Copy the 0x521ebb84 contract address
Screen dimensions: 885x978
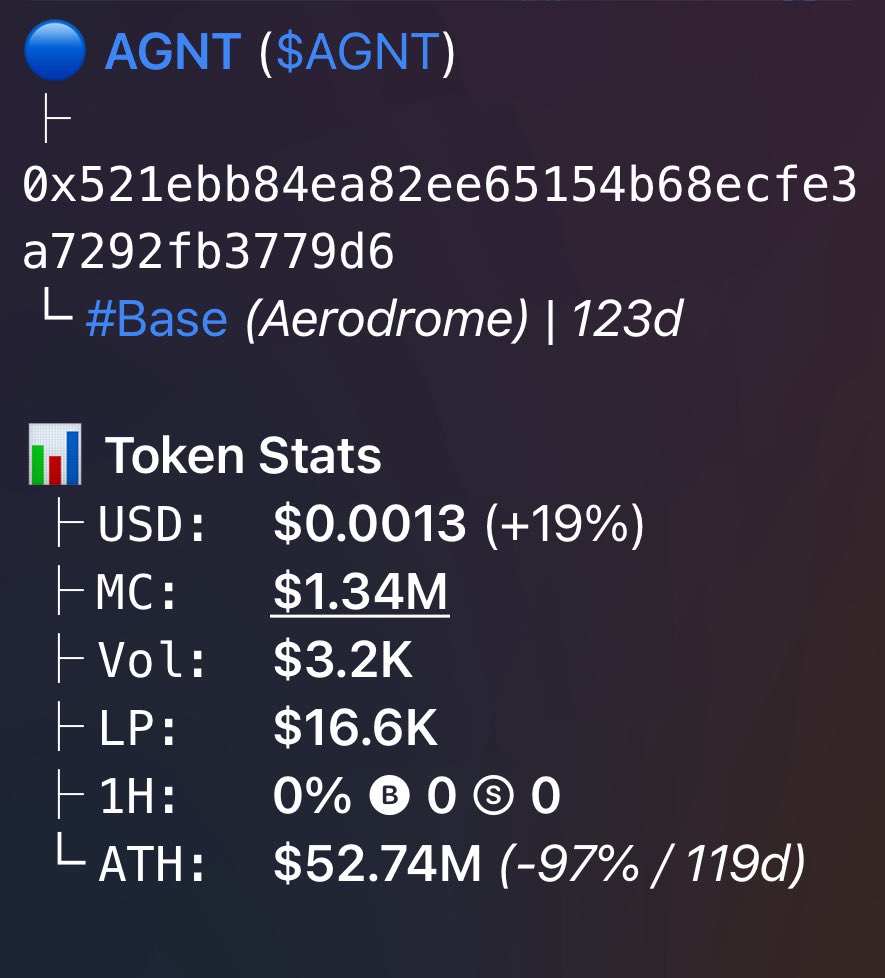coord(440,218)
